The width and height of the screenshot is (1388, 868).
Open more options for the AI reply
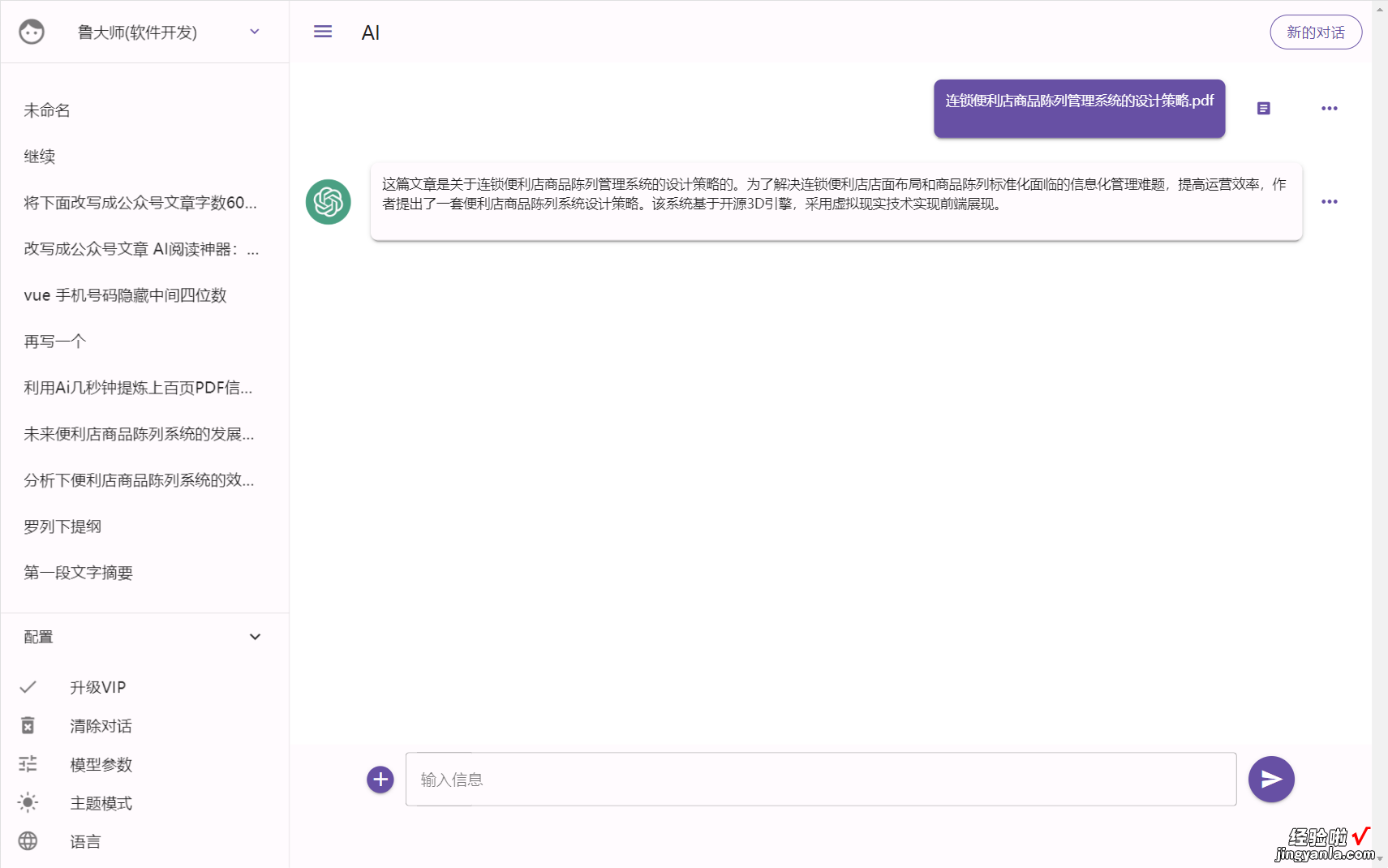coord(1329,201)
